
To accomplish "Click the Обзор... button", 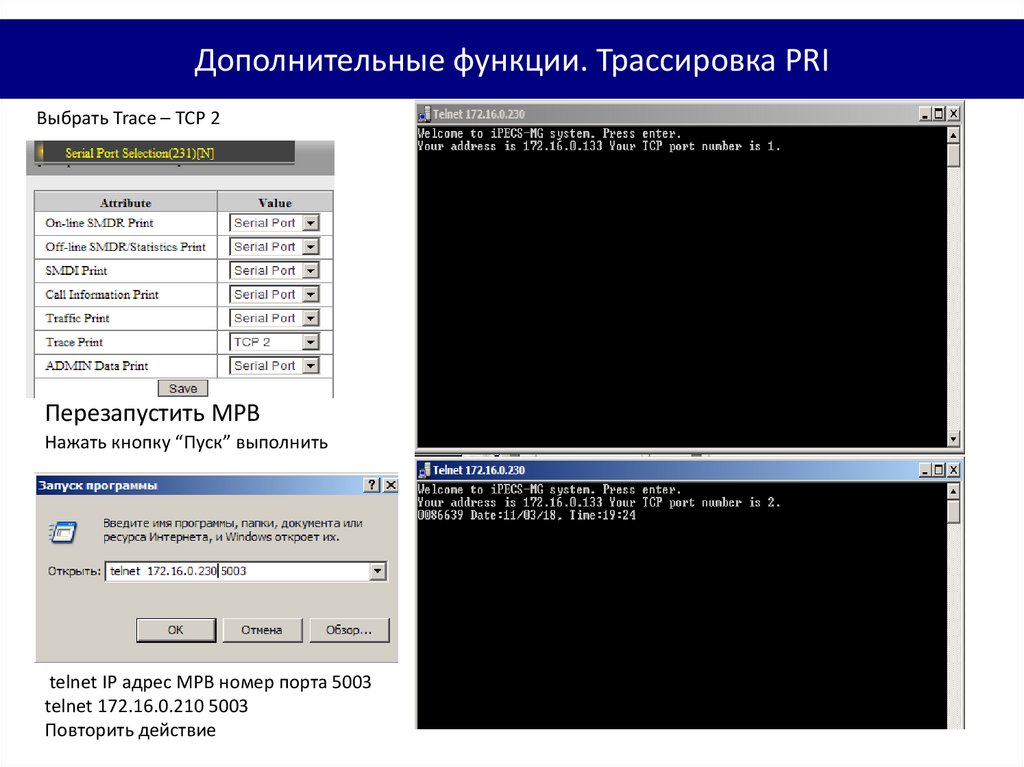I will (349, 630).
